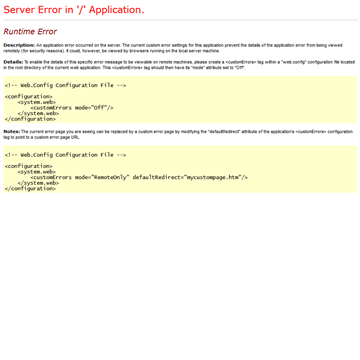Click the second closing </system.web> tag
Viewport: 360px width, 360px height.
pos(38,183)
